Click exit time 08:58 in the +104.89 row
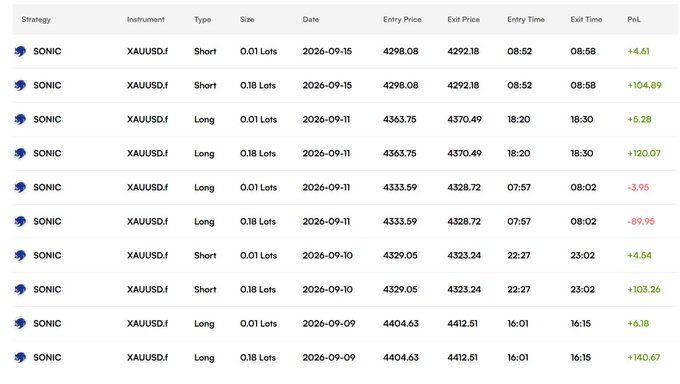This screenshot has width=680, height=384. [x=583, y=85]
